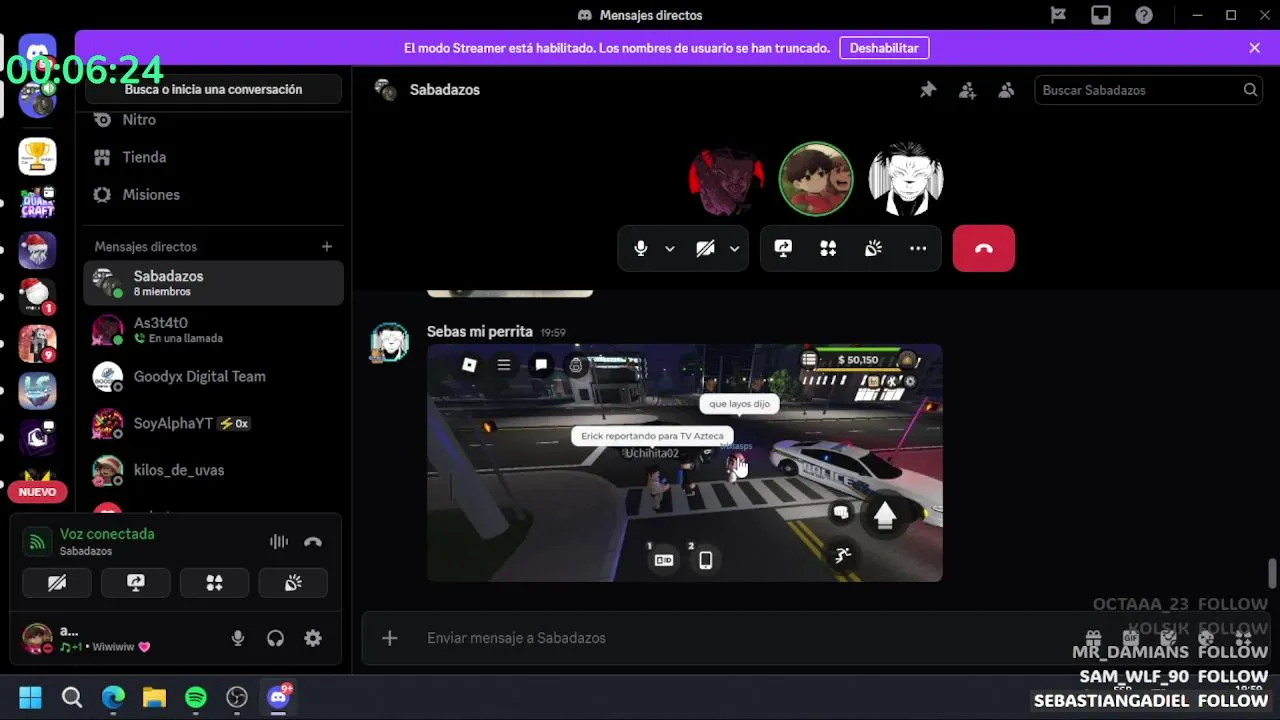Disable Streamer mode with Deshabilitar button
Viewport: 1280px width, 720px height.
tap(884, 48)
